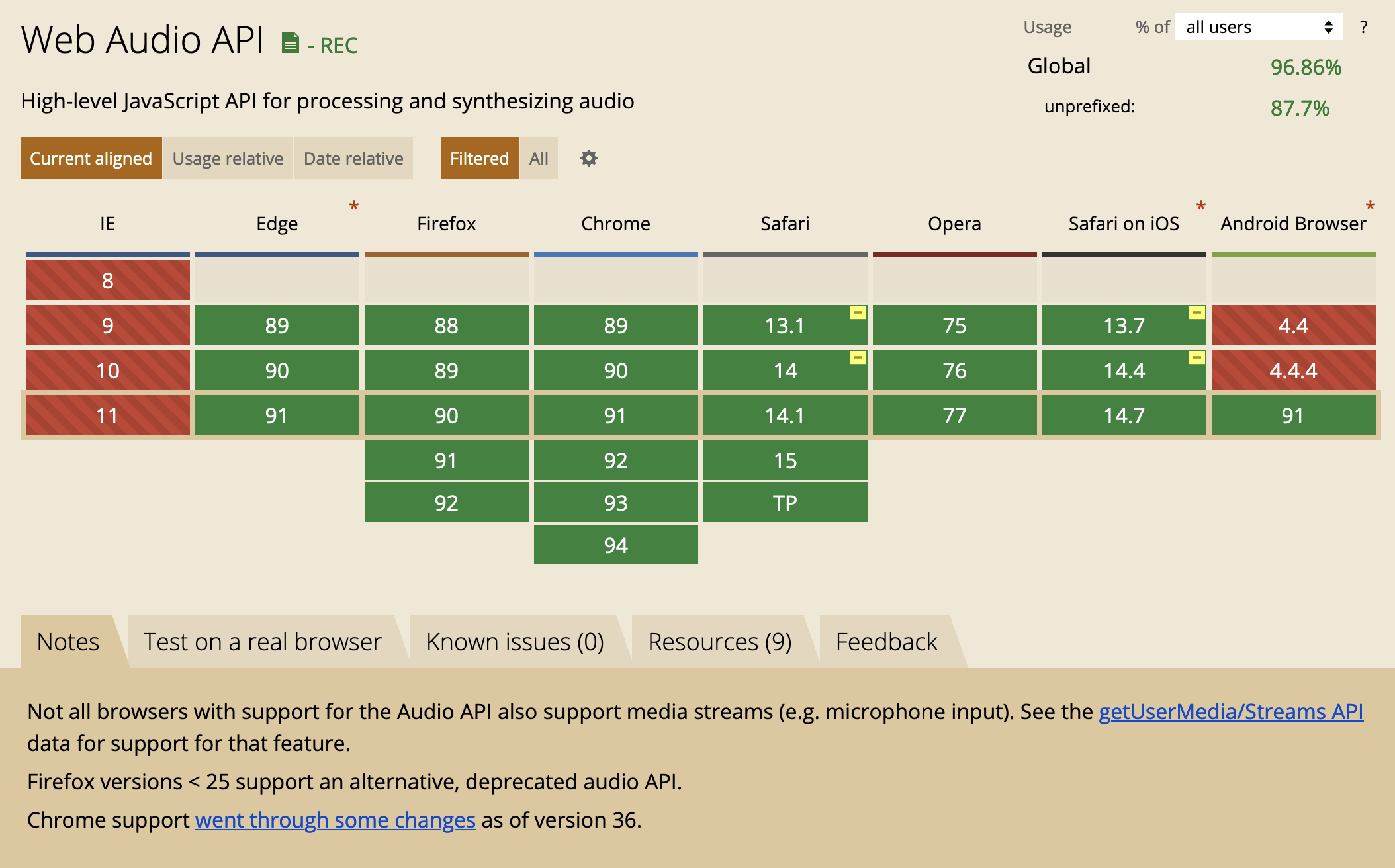Viewport: 1395px width, 868px height.
Task: Open the all users dropdown
Action: point(1258,27)
